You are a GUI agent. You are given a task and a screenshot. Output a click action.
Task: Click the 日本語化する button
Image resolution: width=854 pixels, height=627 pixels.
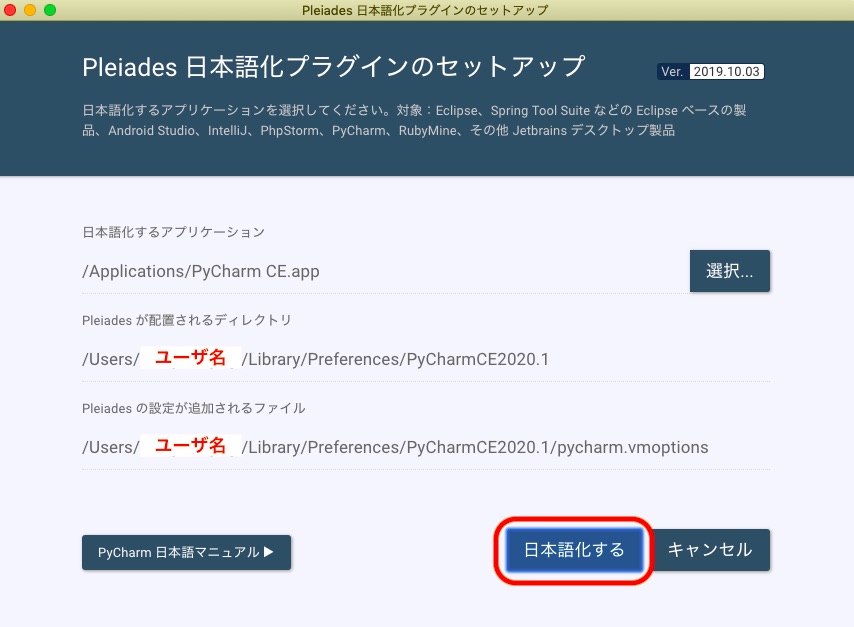tap(574, 550)
